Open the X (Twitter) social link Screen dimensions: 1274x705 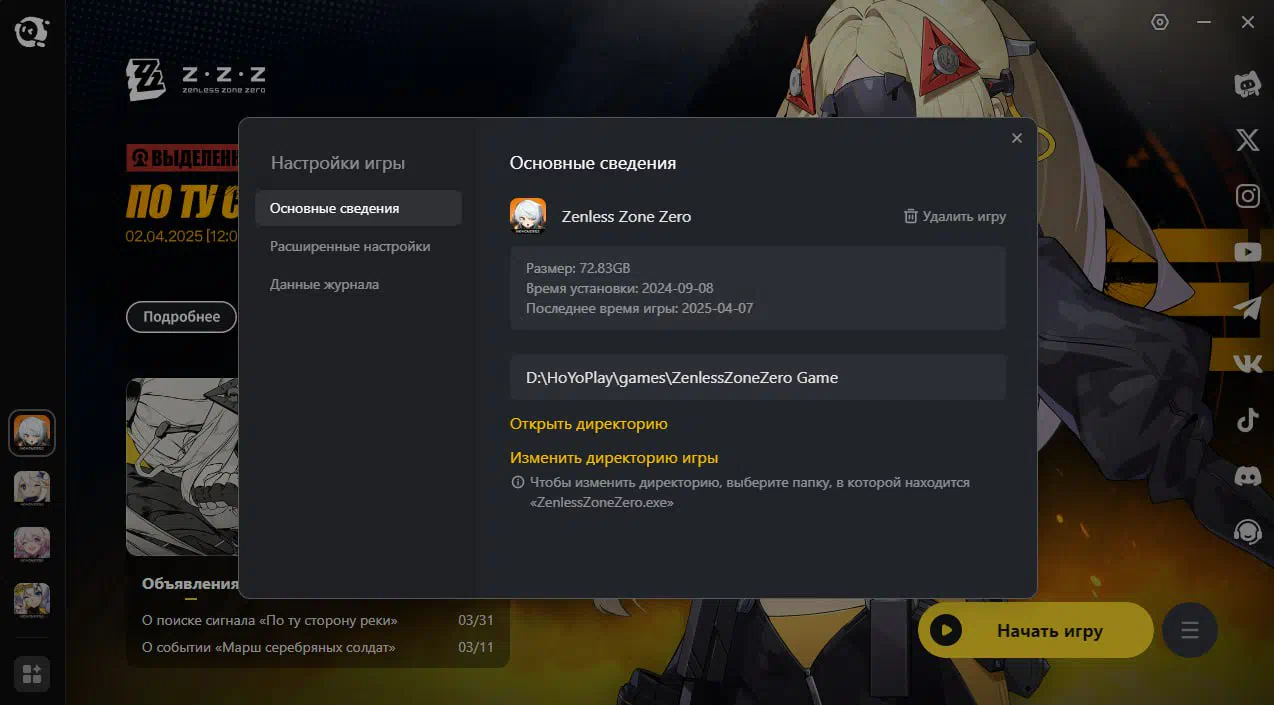pyautogui.click(x=1248, y=140)
